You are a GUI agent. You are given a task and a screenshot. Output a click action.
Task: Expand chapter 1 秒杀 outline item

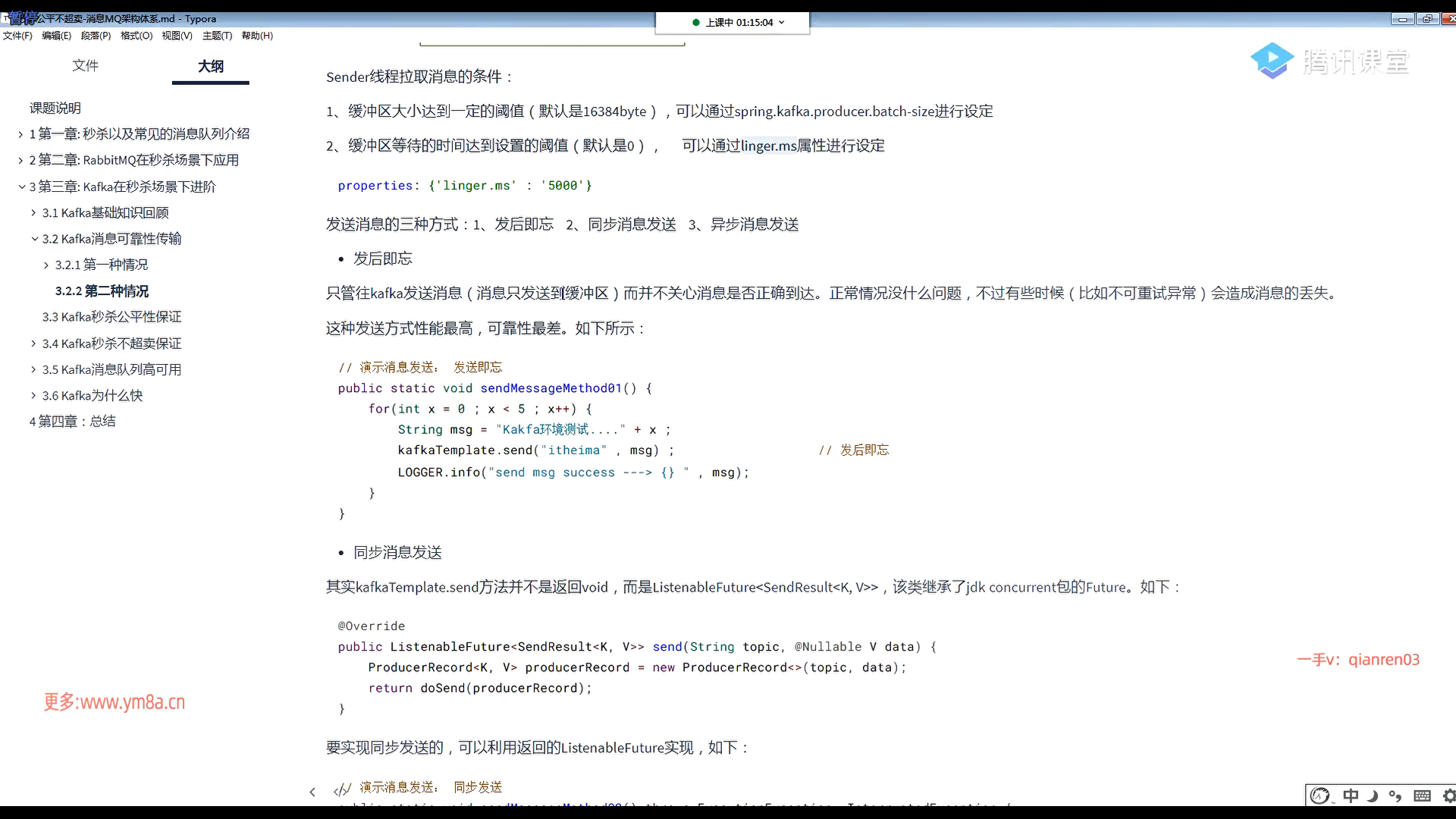[20, 134]
